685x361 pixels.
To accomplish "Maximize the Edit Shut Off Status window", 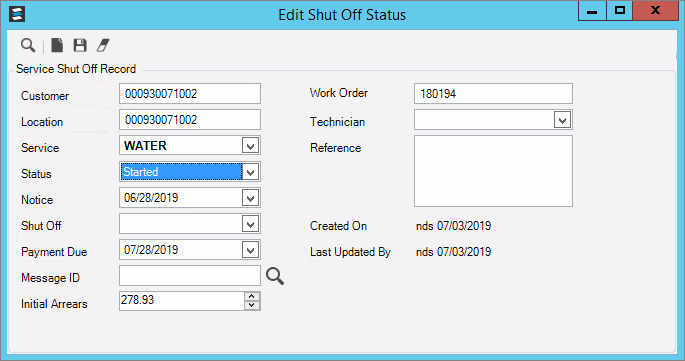I will pos(619,11).
